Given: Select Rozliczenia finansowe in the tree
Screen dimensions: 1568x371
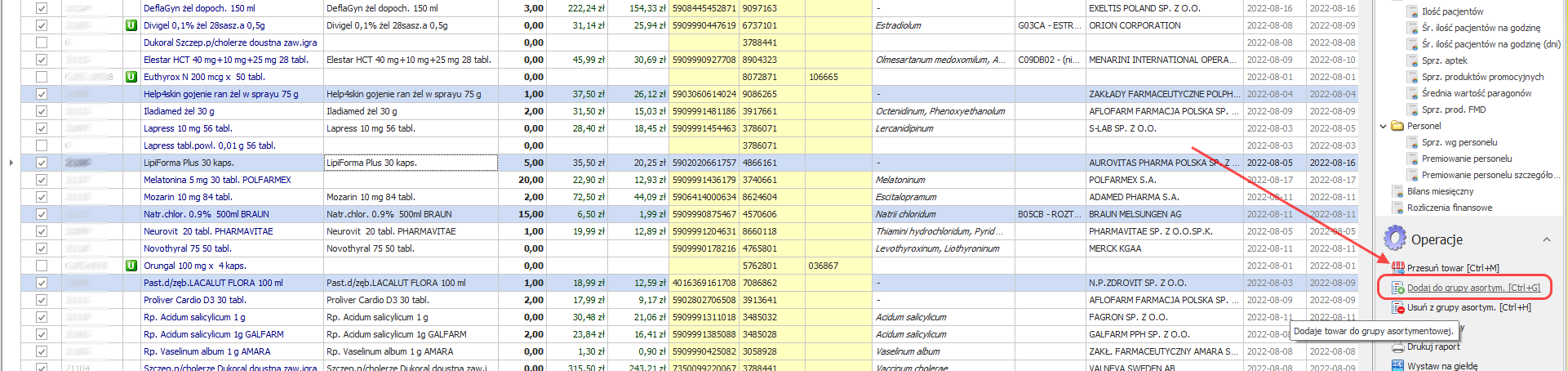Looking at the screenshot, I should [x=1449, y=208].
